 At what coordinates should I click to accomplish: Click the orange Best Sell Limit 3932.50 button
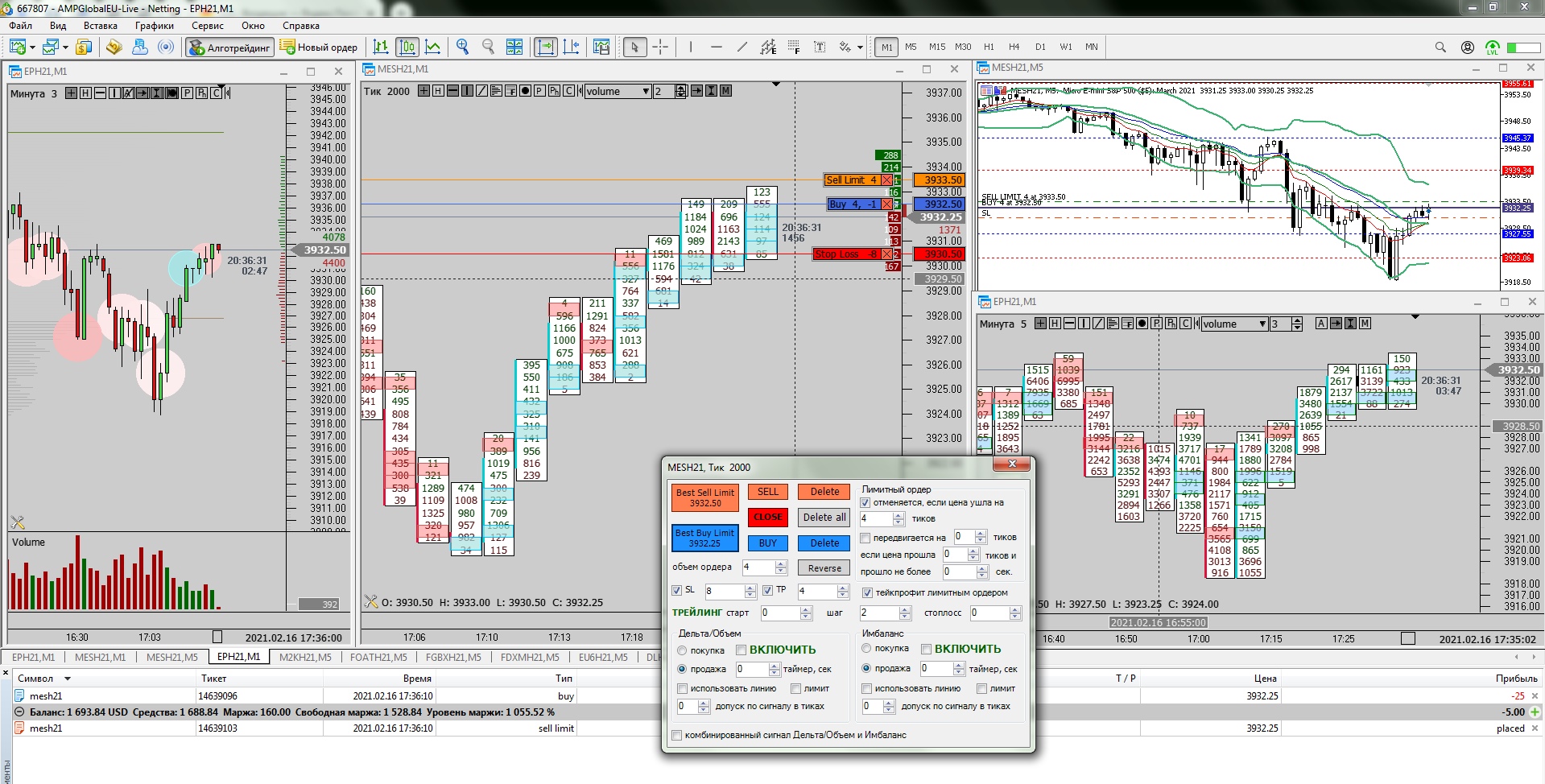(x=704, y=498)
